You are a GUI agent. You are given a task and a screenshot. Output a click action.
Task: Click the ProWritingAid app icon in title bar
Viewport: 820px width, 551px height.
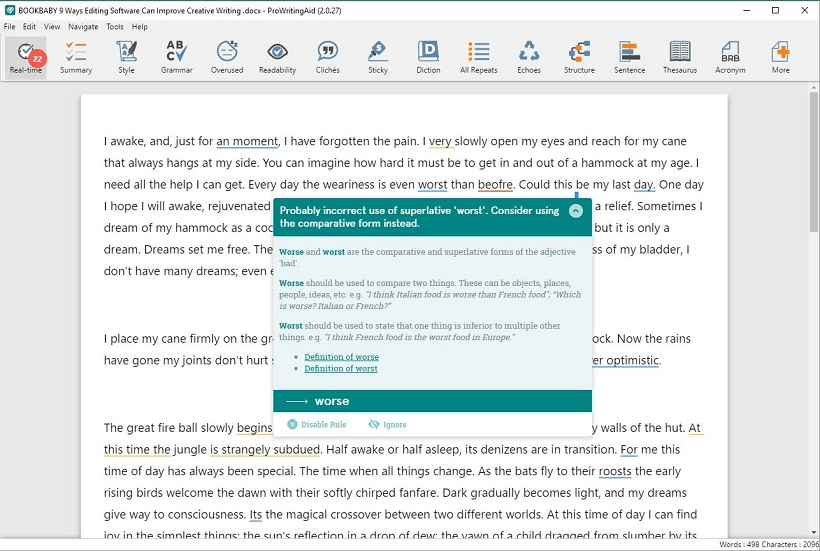[x=9, y=10]
